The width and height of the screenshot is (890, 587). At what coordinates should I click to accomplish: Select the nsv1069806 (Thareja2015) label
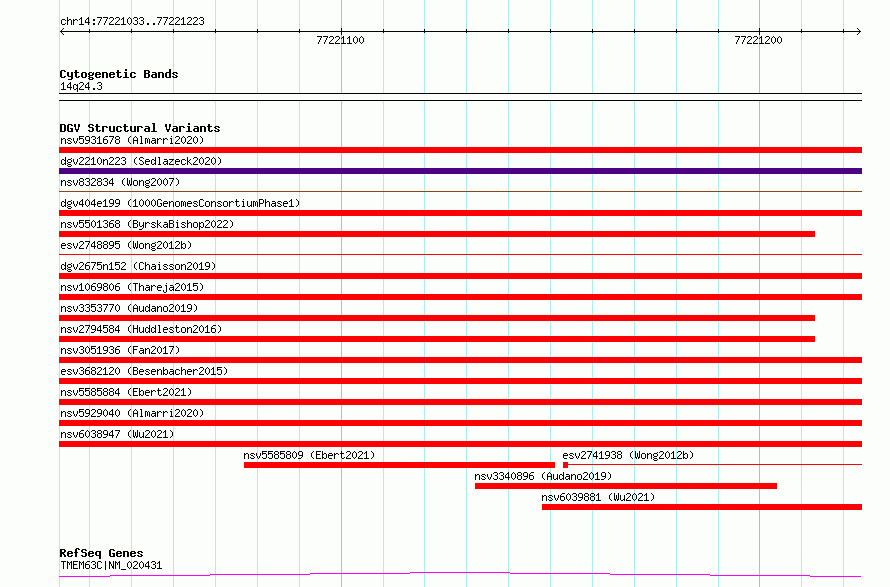click(132, 287)
